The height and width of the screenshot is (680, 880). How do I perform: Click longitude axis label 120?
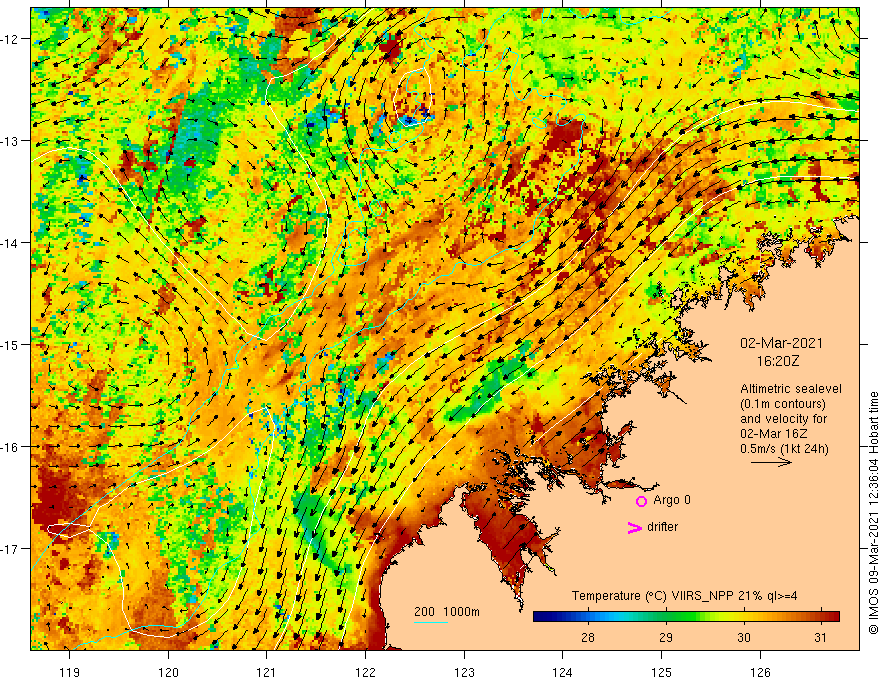168,672
